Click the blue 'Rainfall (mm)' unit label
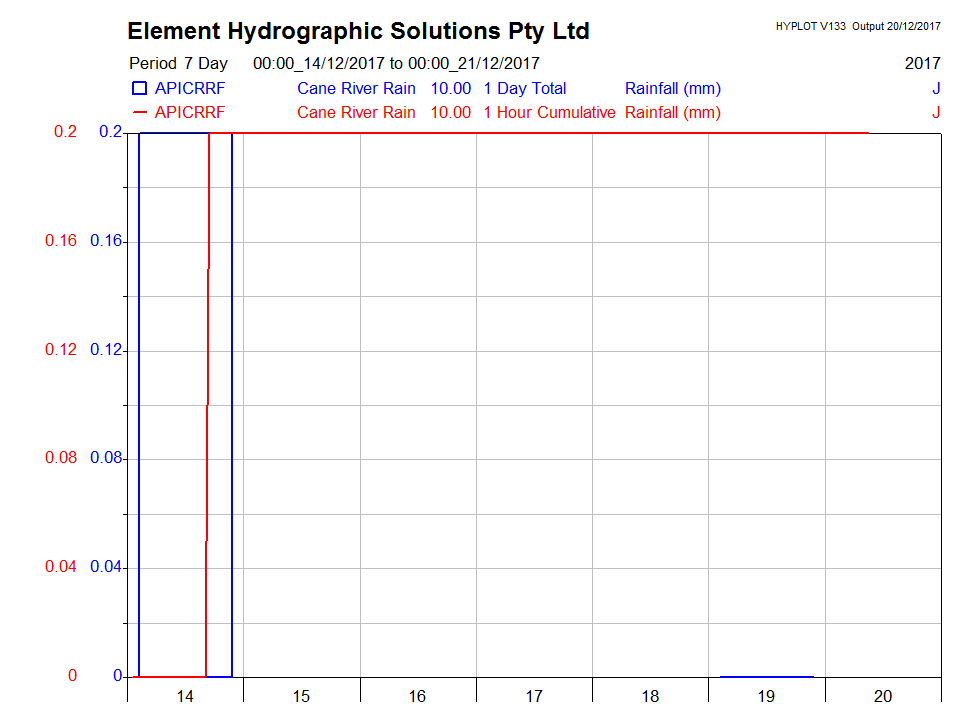 coord(672,88)
